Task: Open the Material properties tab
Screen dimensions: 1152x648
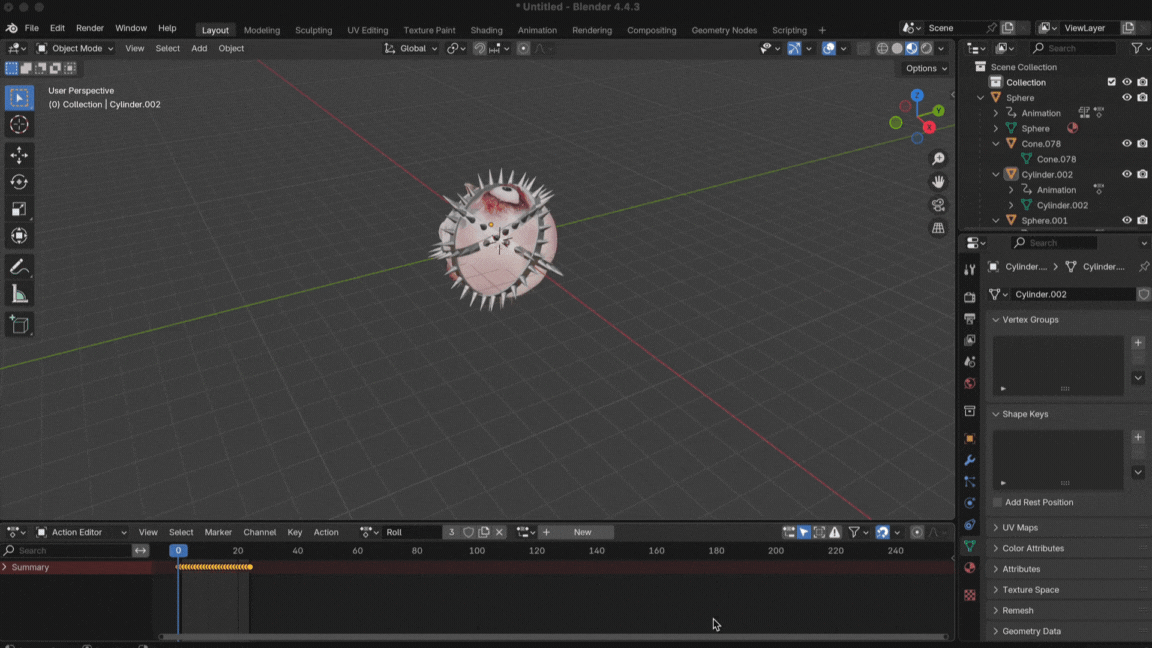Action: pos(970,568)
